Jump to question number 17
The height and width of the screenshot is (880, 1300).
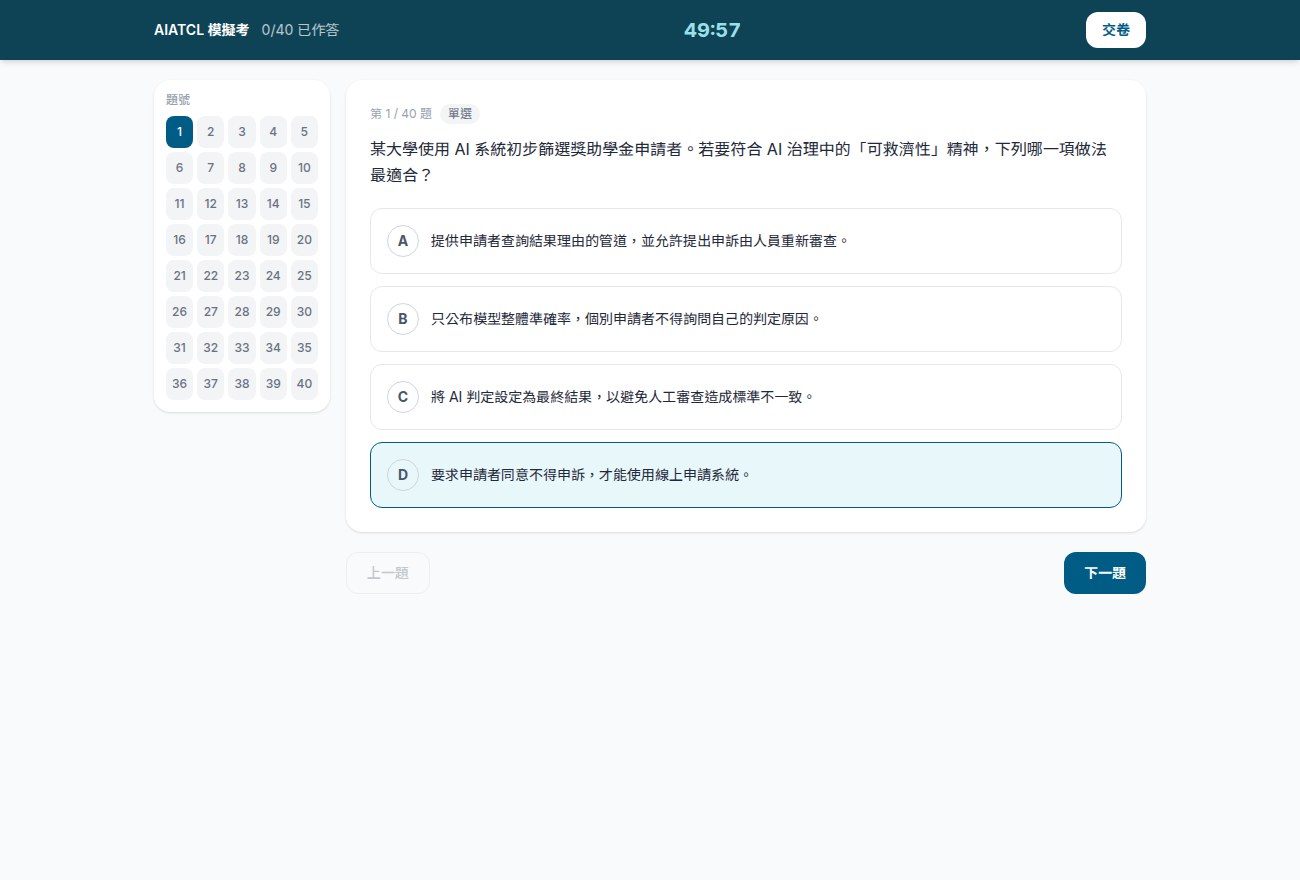click(211, 240)
